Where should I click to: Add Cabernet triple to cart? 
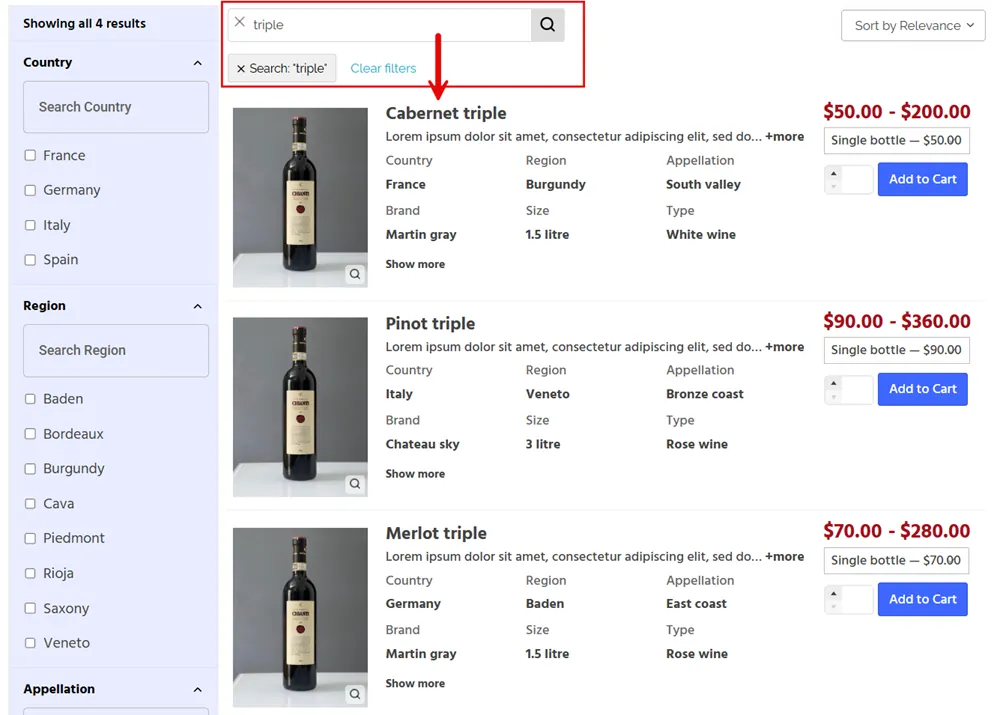(922, 179)
